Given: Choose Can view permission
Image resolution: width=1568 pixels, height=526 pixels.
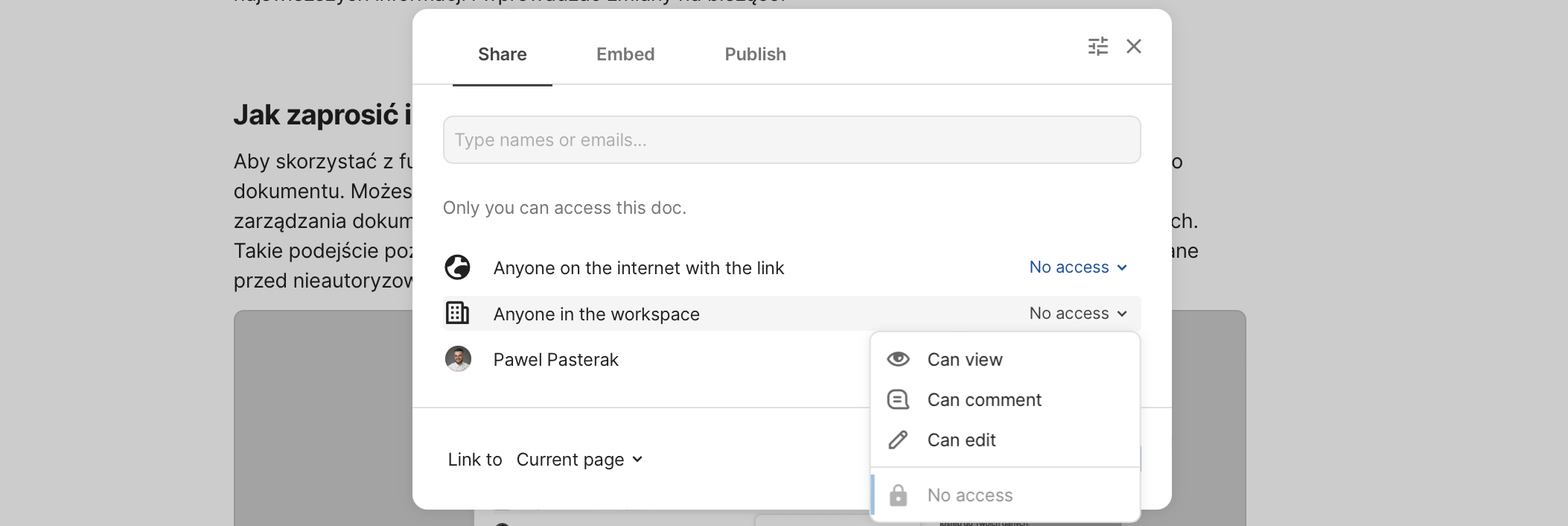Looking at the screenshot, I should tap(965, 360).
